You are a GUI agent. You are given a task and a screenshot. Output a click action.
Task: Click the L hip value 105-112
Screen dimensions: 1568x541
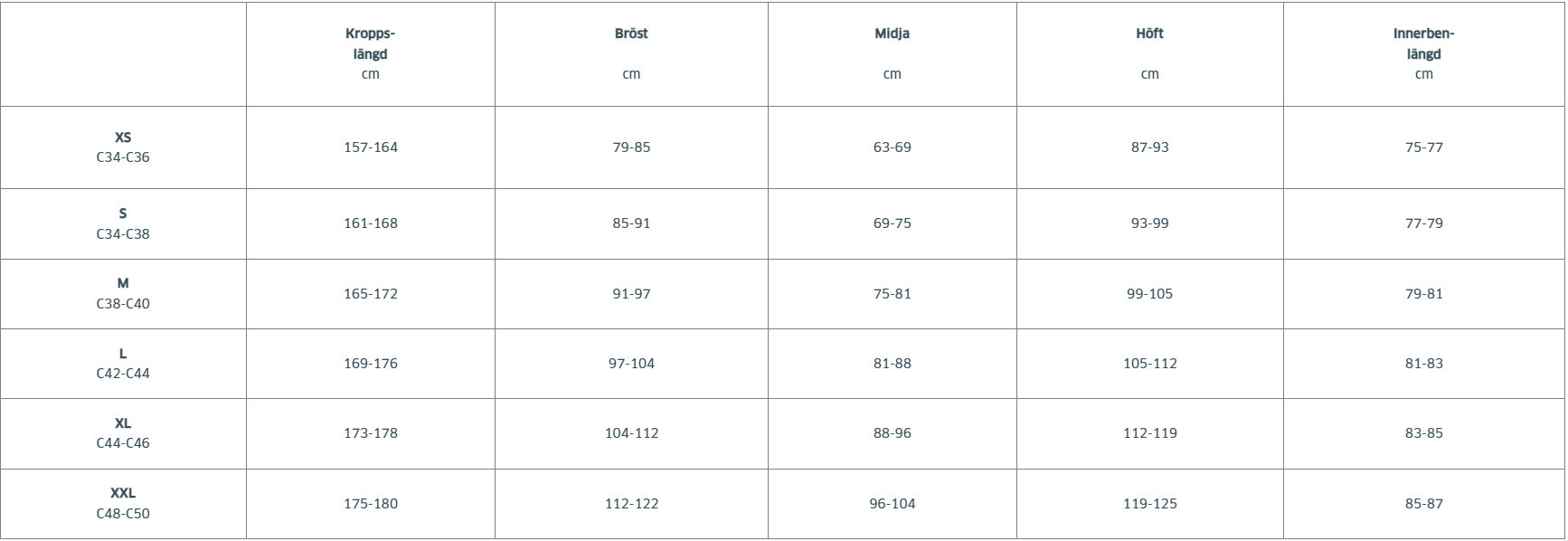coord(1150,364)
